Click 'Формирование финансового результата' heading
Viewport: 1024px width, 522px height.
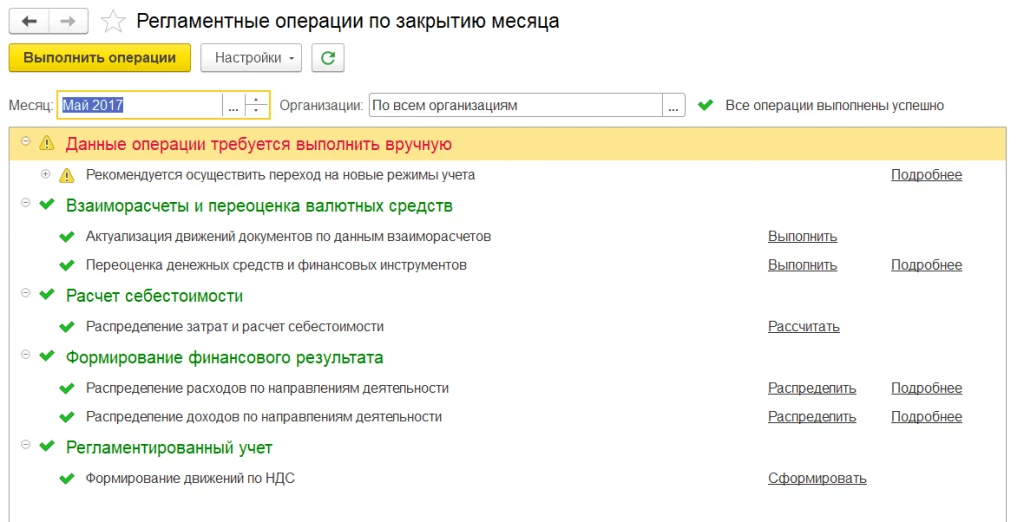pyautogui.click(x=224, y=357)
